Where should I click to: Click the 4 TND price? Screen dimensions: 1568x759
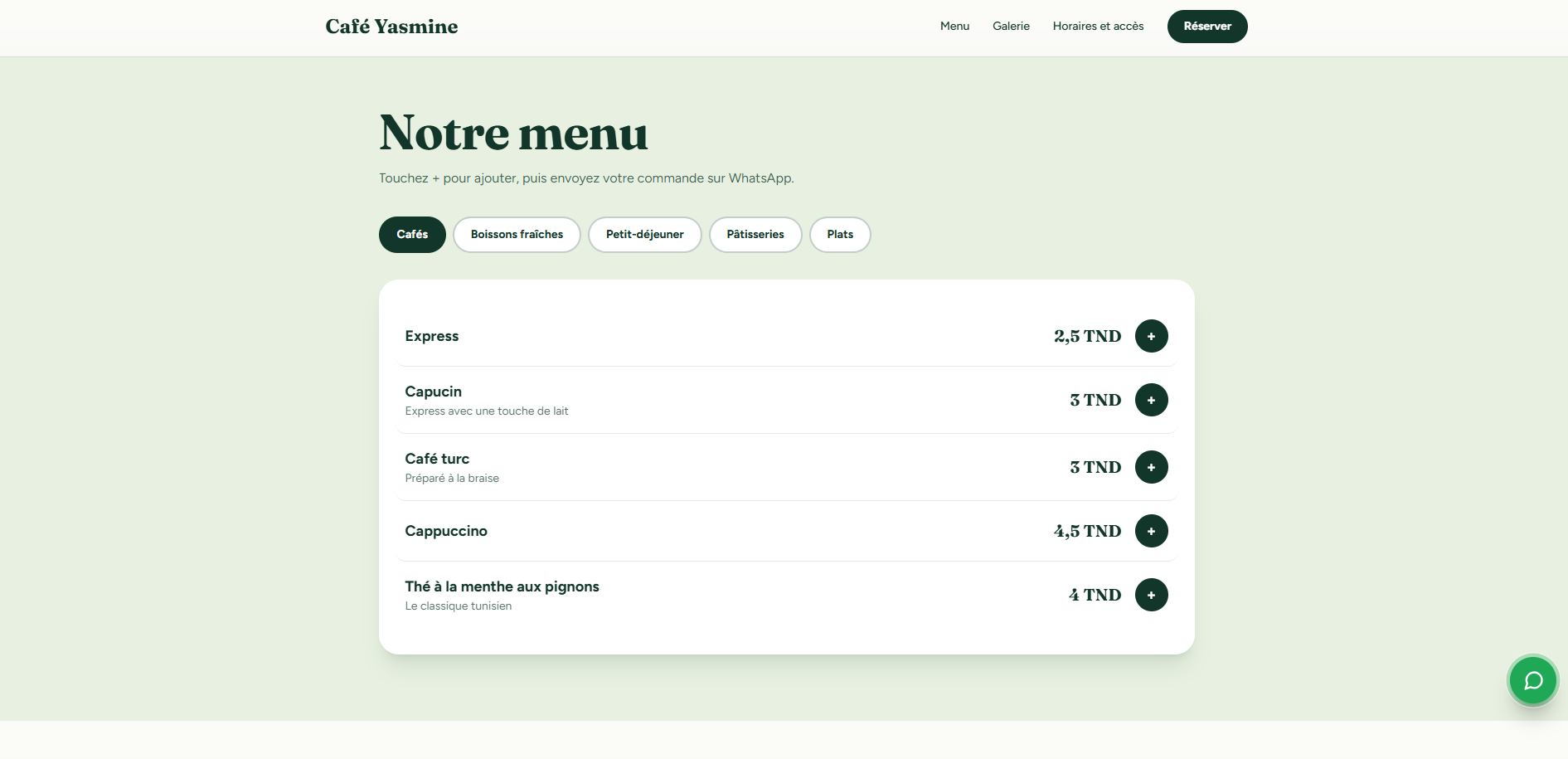point(1095,595)
